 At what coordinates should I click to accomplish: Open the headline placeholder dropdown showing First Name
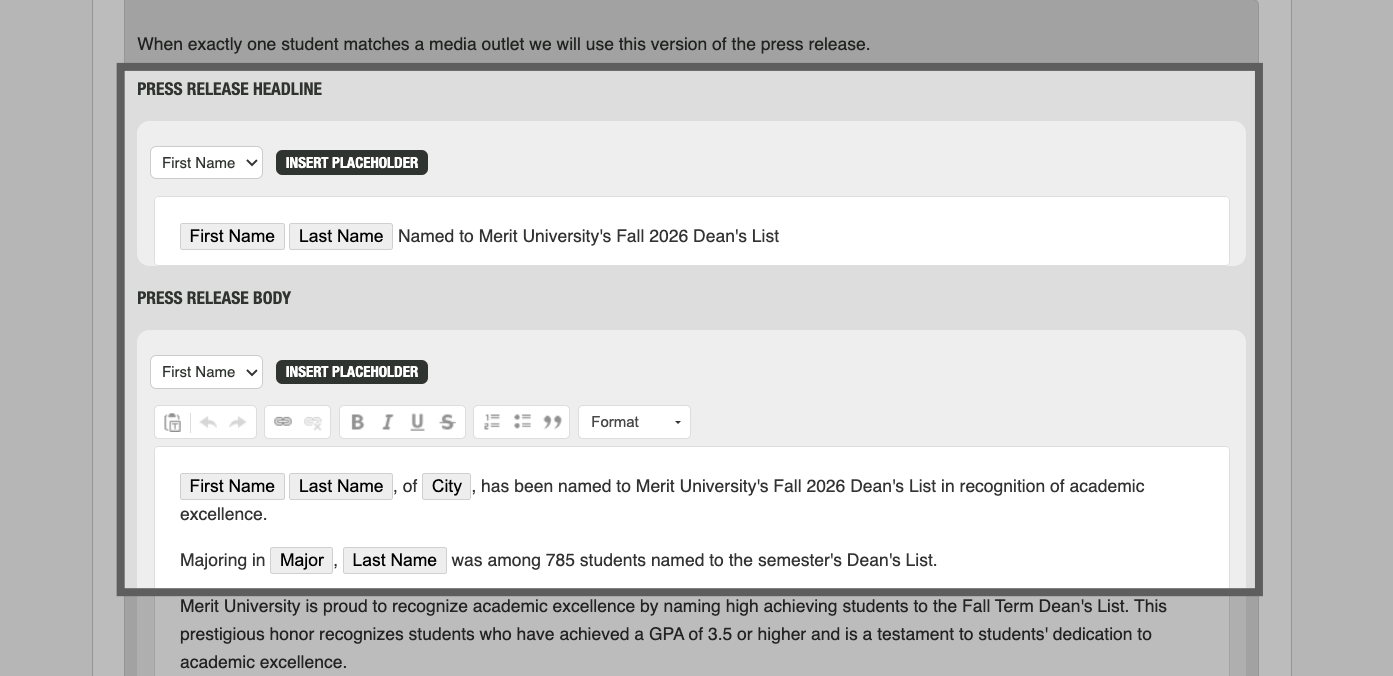coord(206,162)
